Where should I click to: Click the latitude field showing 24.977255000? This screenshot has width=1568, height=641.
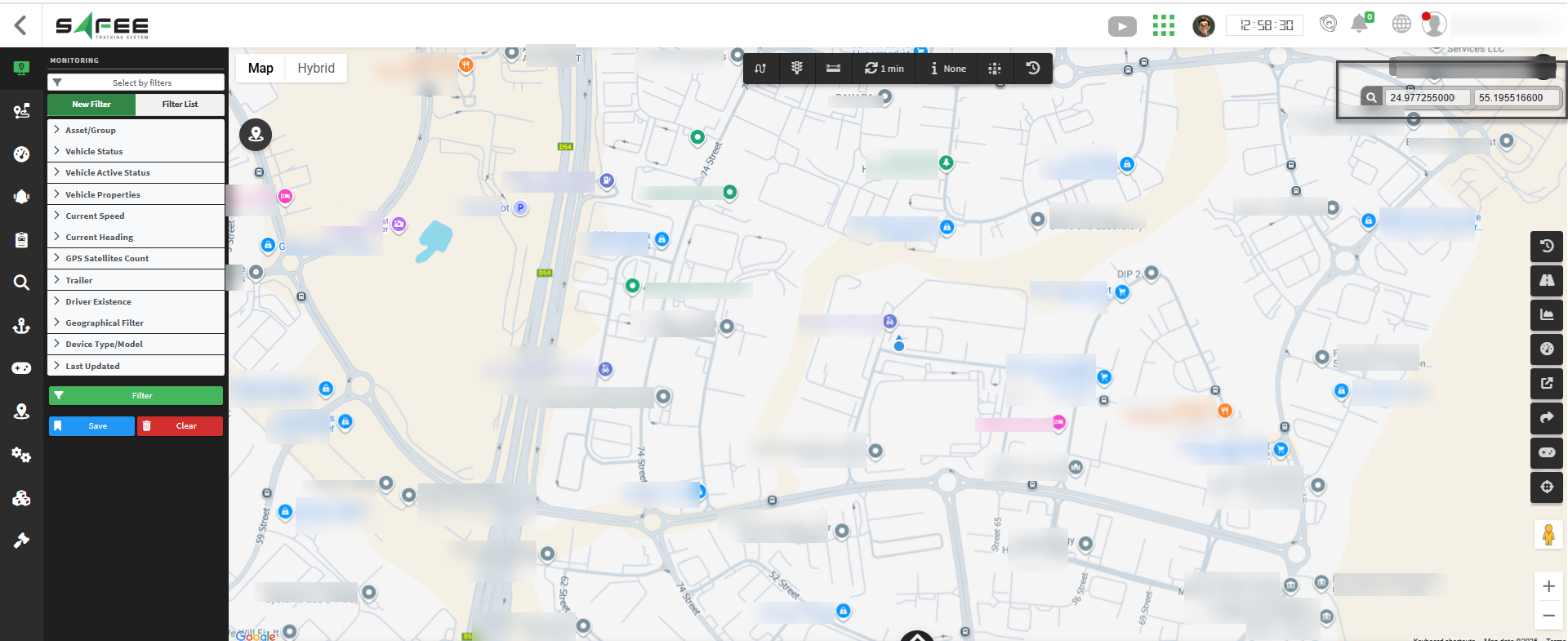(1426, 98)
